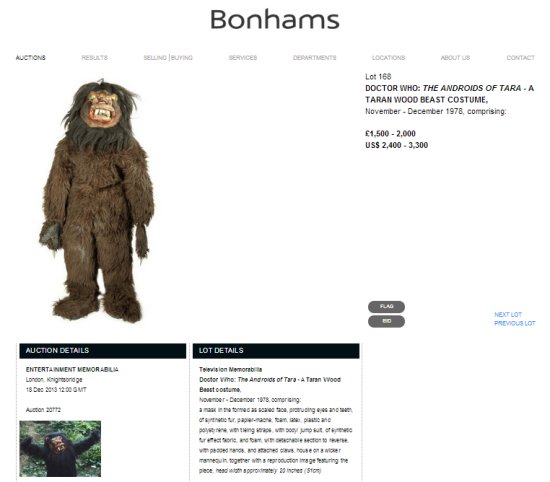The image size is (550, 482).
Task: Enlarge the Wood Beast costume photo
Action: (x=97, y=200)
